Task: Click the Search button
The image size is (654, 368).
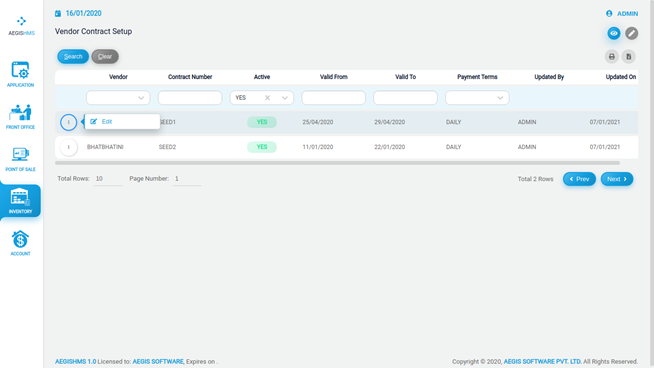Action: pos(73,56)
